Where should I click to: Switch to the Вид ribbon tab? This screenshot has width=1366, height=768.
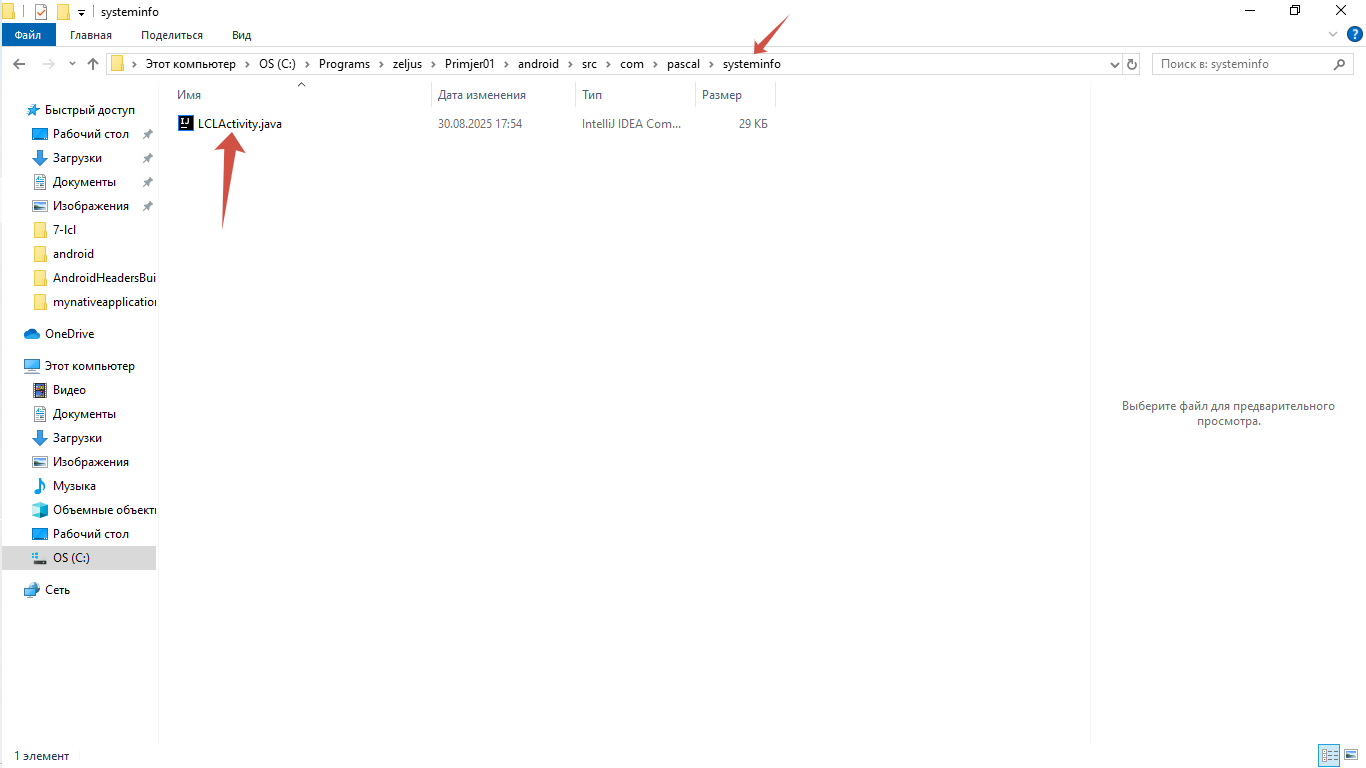pos(241,35)
